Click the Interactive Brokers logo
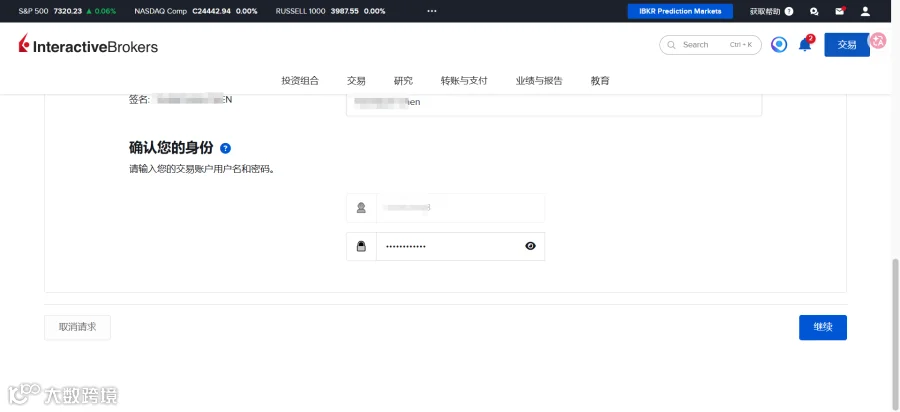This screenshot has height=412, width=900. [x=88, y=45]
